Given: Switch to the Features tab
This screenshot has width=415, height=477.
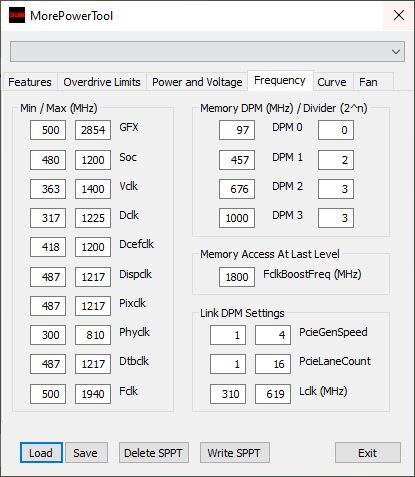Looking at the screenshot, I should [x=30, y=82].
